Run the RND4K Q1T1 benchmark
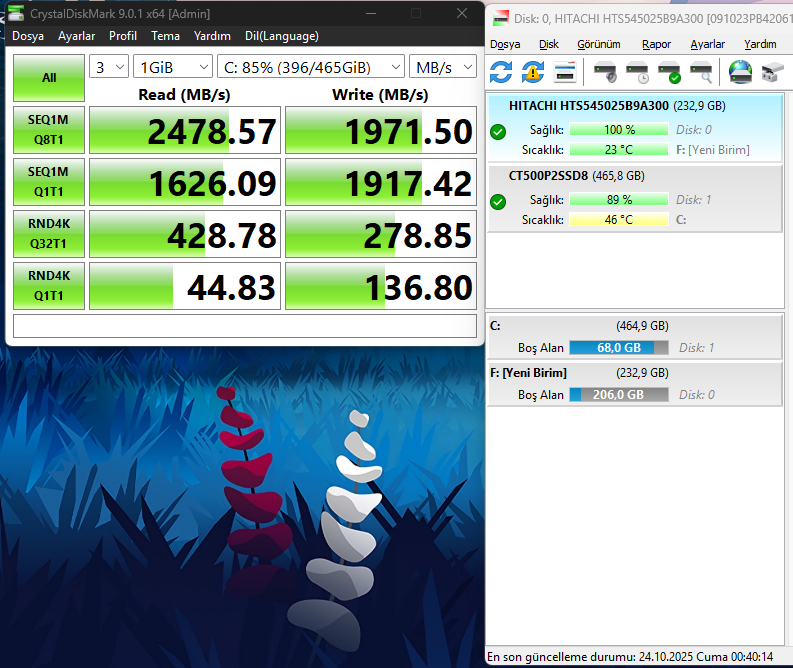 (49, 286)
